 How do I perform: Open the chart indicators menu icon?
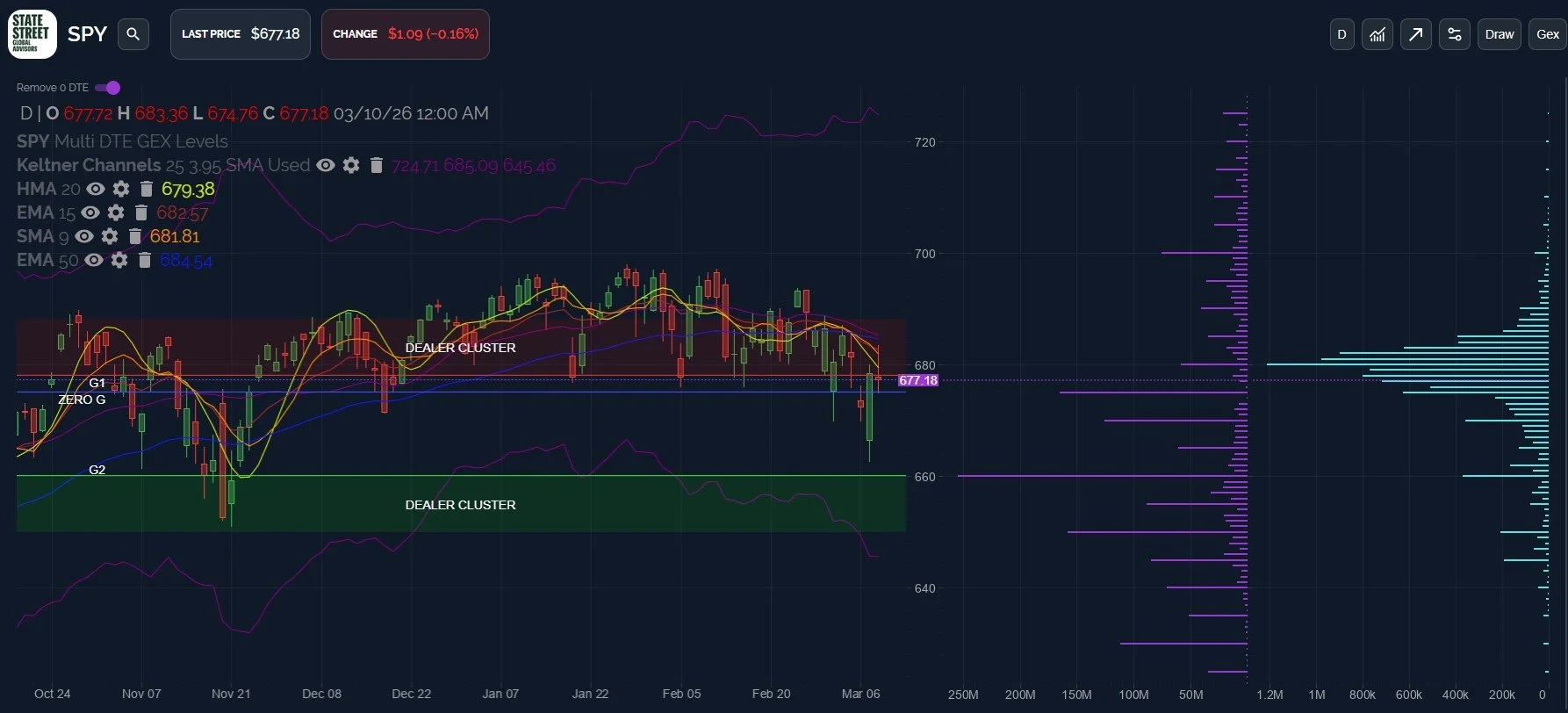(1377, 34)
